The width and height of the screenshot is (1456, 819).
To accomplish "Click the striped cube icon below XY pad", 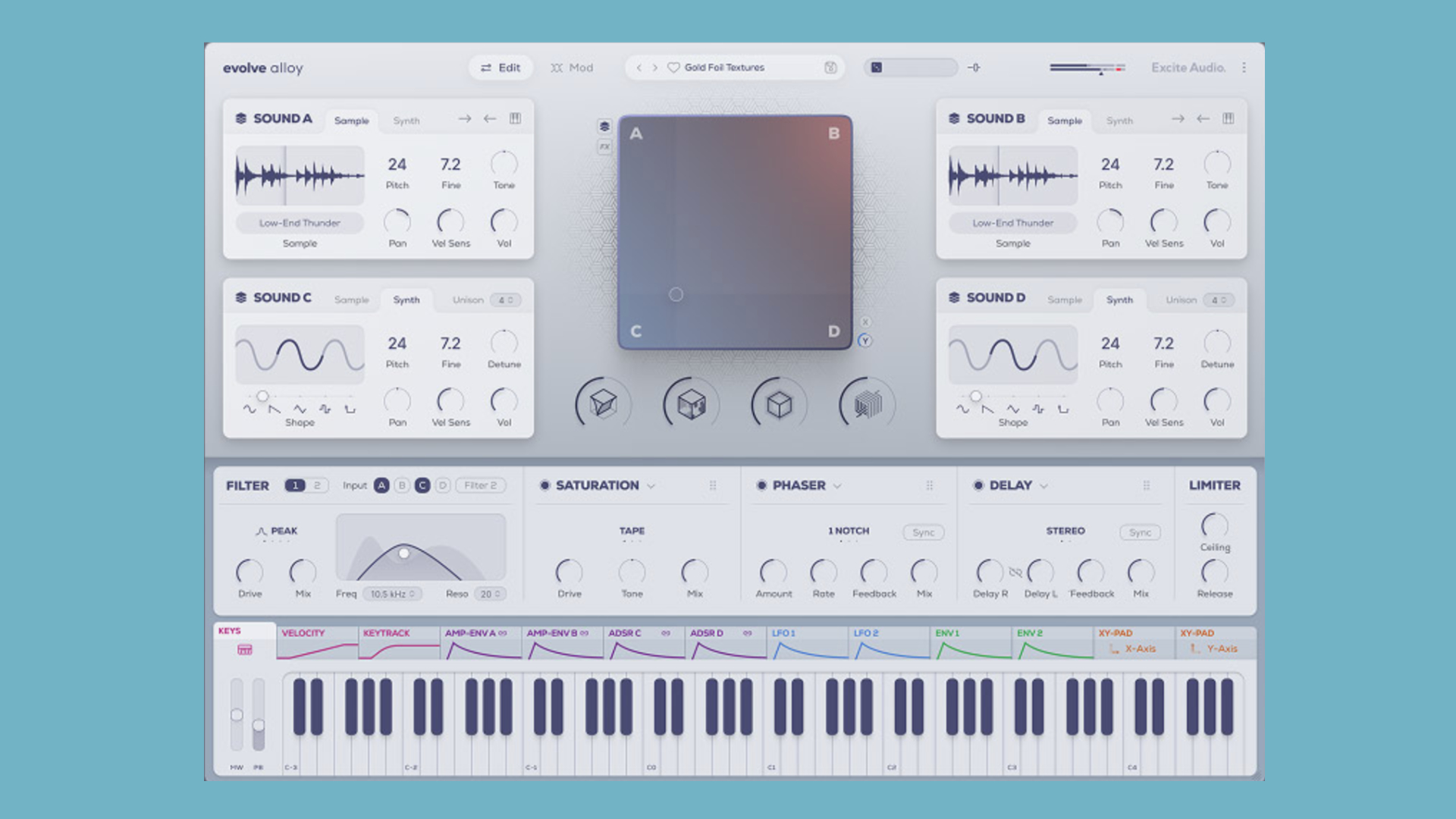I will coord(868,404).
